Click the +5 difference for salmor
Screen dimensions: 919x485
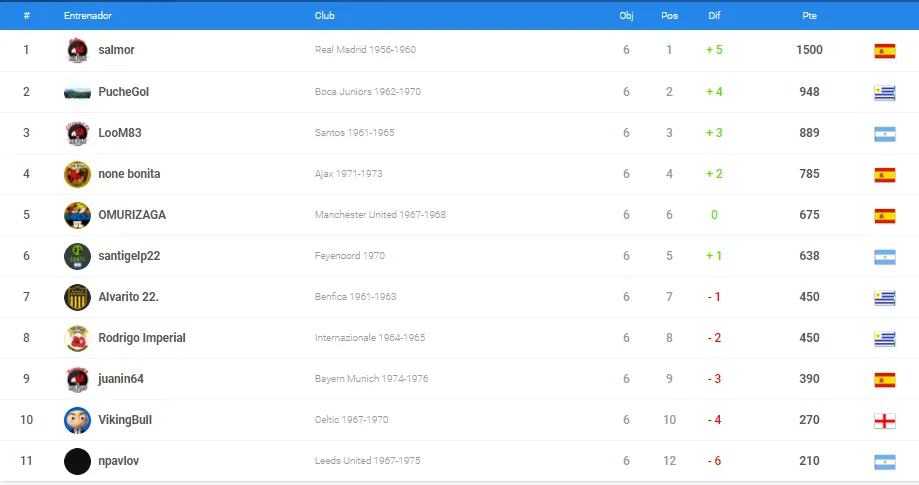pyautogui.click(x=714, y=50)
